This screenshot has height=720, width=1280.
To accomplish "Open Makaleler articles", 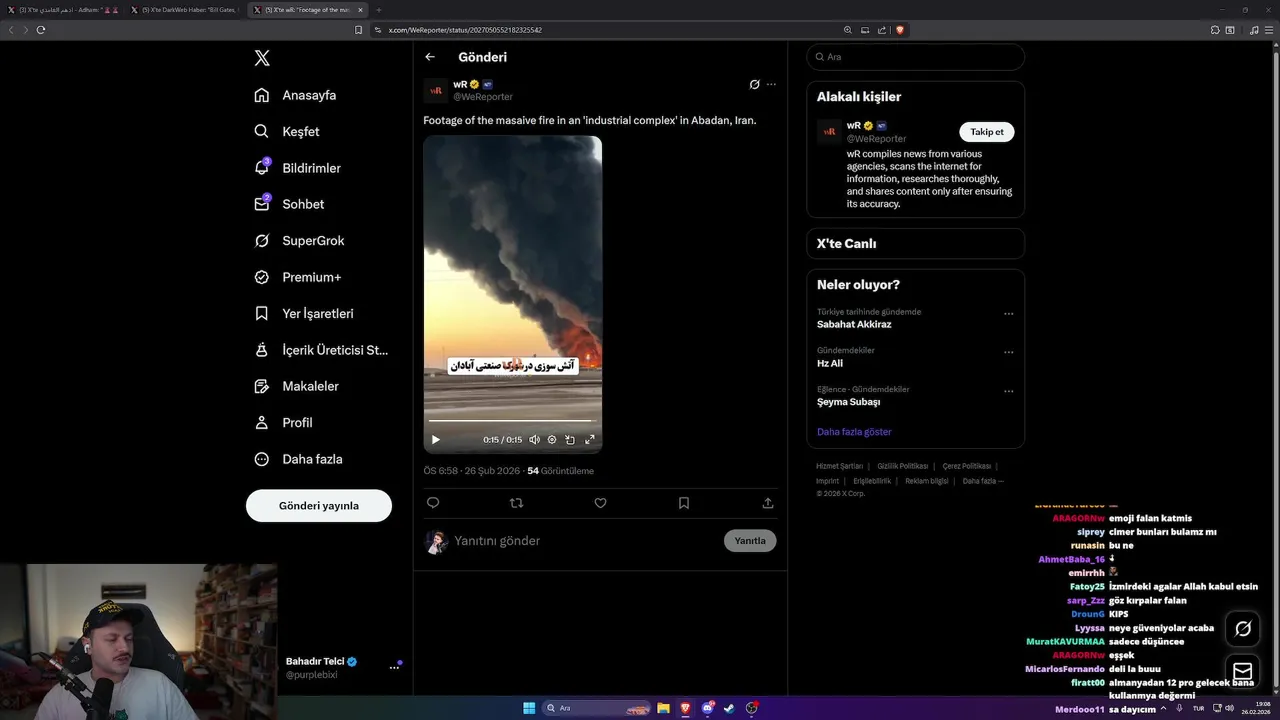I will click(296, 386).
